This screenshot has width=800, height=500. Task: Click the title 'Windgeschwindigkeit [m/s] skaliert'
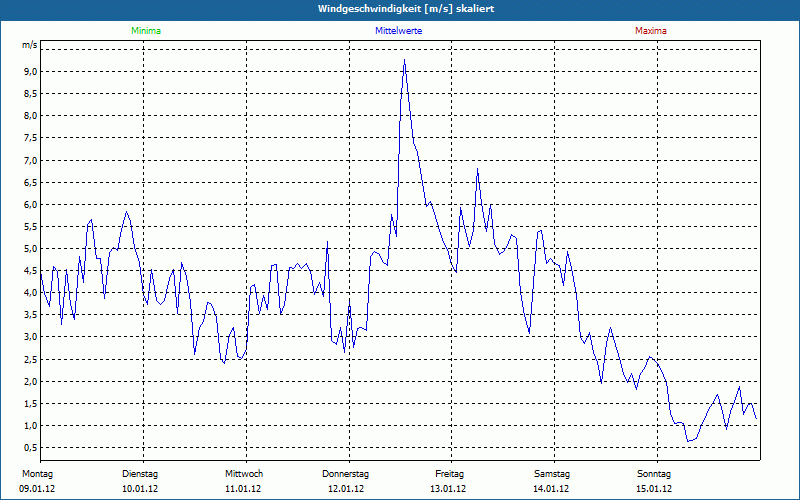coord(406,9)
